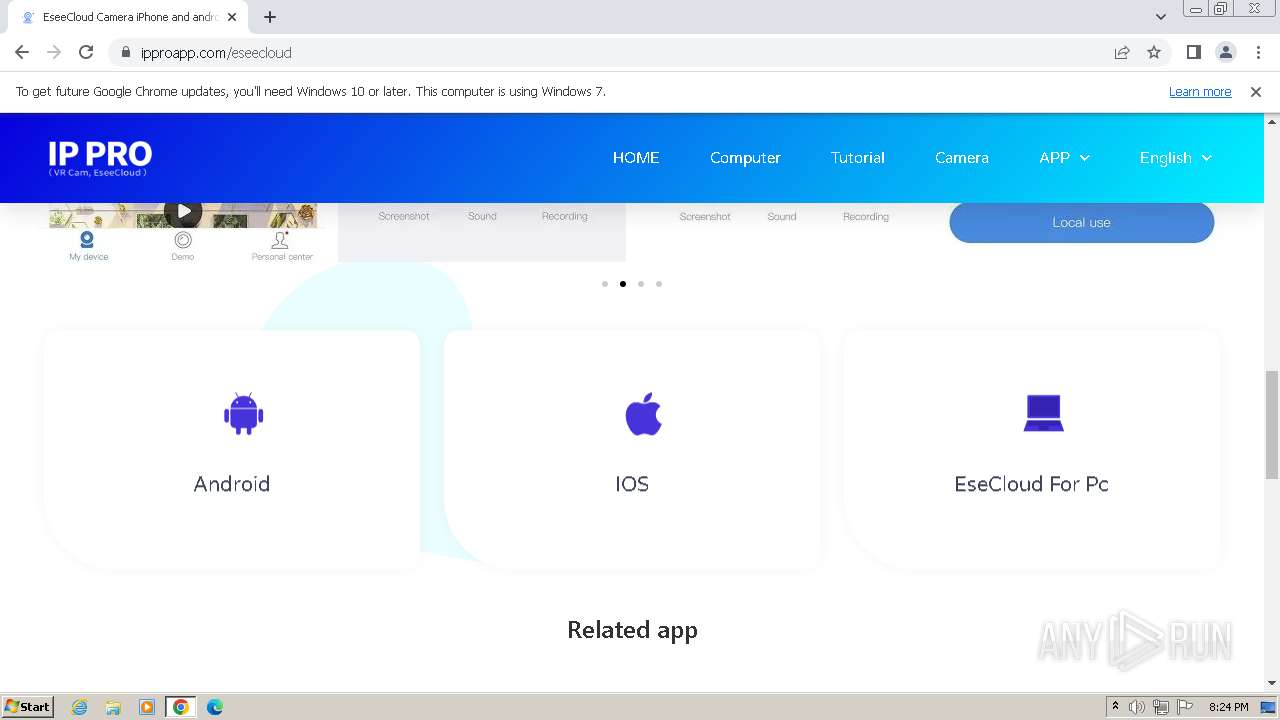
Task: Open tab search dropdown arrow
Action: [1160, 17]
